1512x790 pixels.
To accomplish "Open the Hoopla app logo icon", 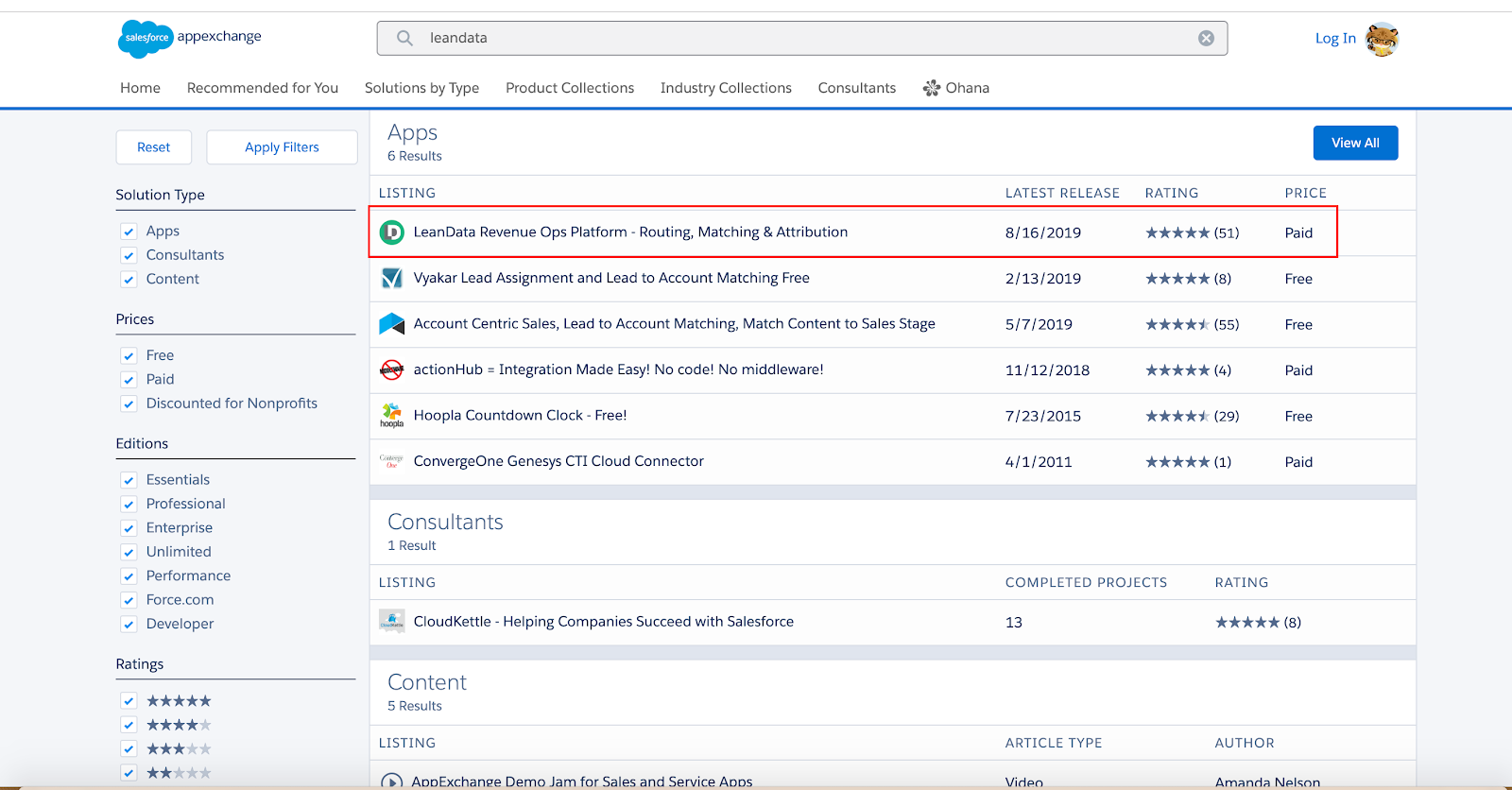I will [x=391, y=416].
